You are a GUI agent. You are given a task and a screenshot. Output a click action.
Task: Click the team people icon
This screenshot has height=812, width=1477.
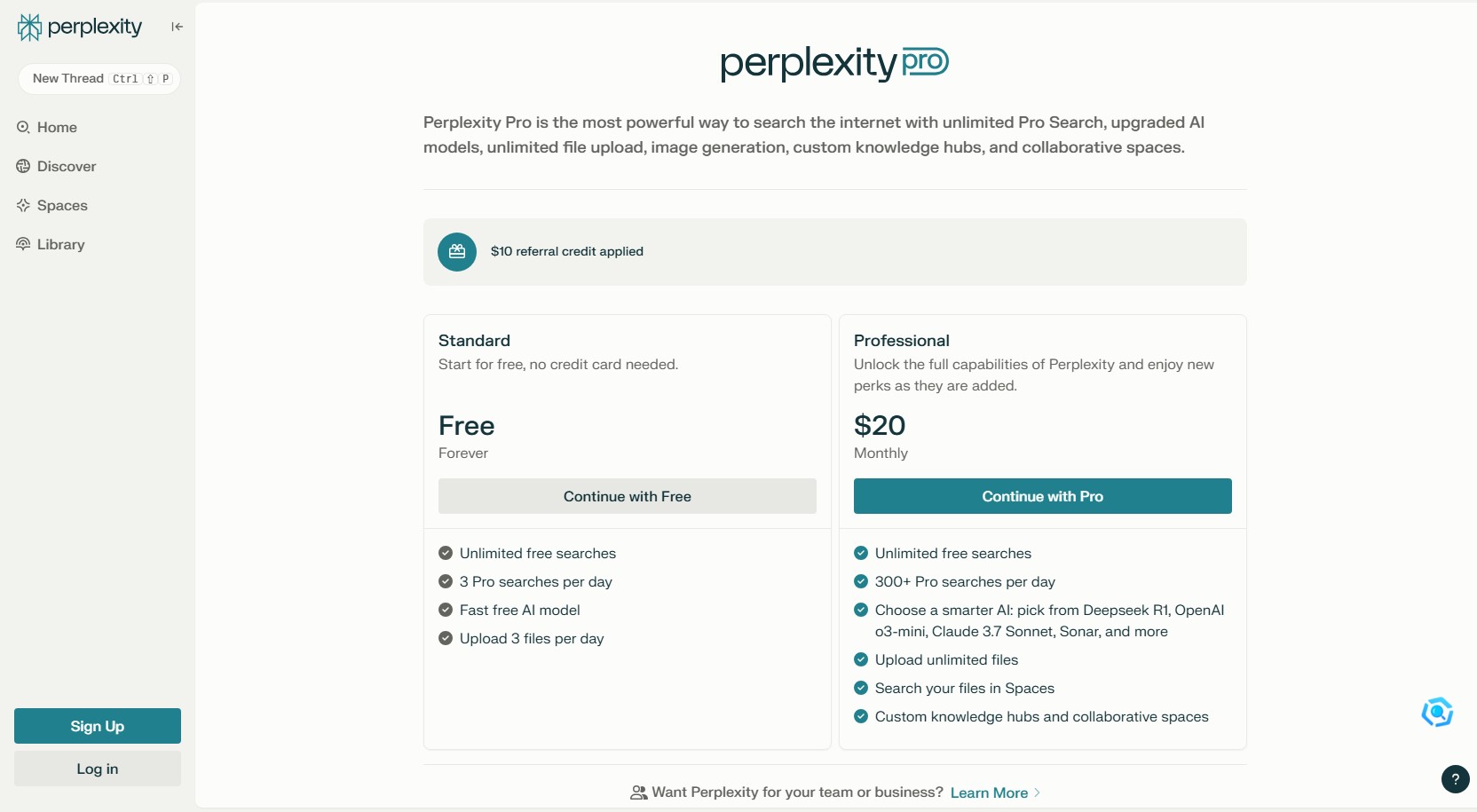point(638,792)
